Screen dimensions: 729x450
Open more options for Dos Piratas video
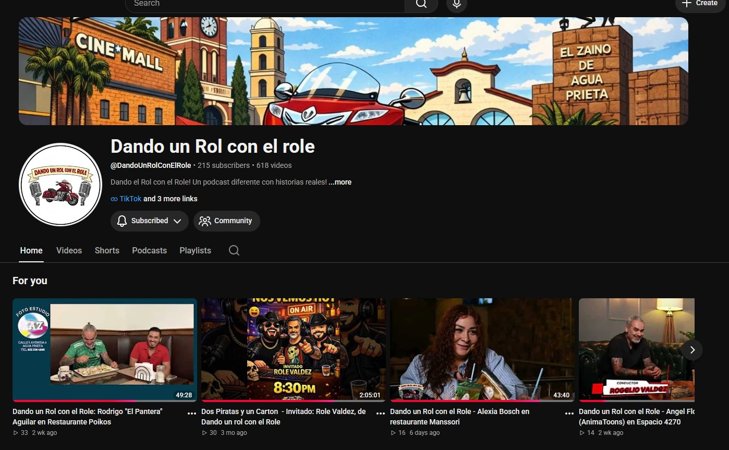click(x=380, y=413)
